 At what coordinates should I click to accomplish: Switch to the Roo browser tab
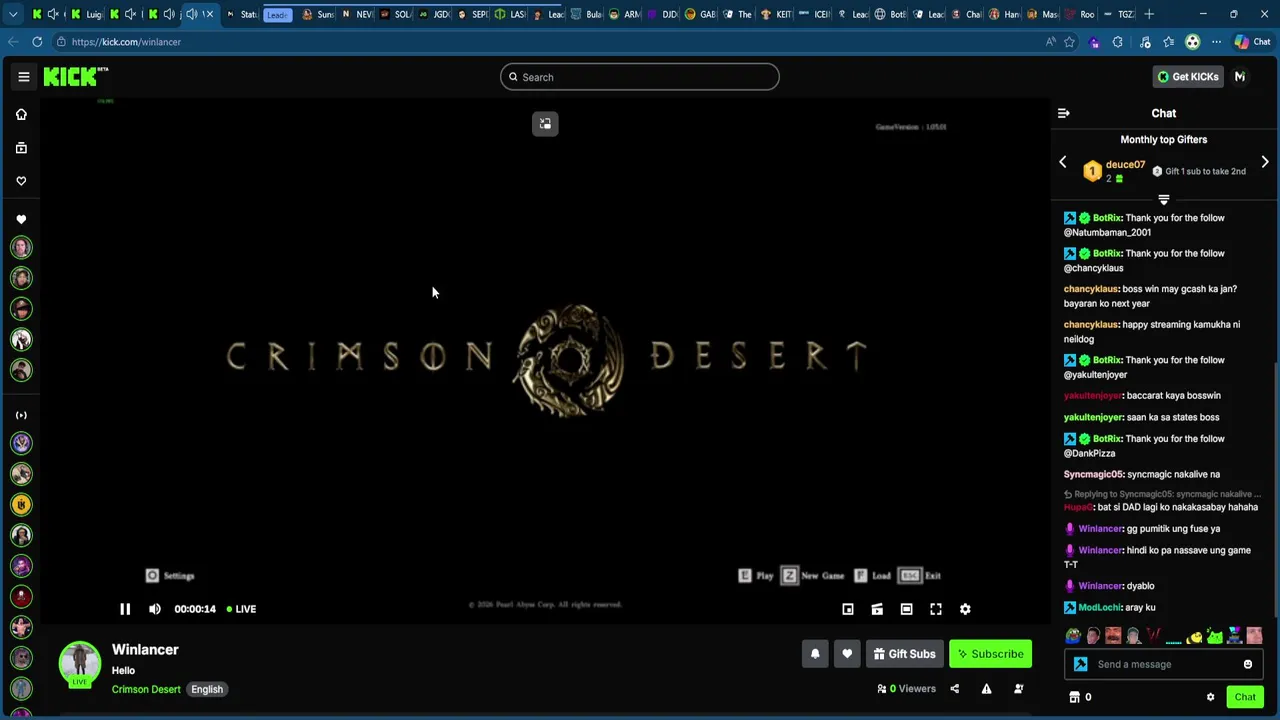1080,14
